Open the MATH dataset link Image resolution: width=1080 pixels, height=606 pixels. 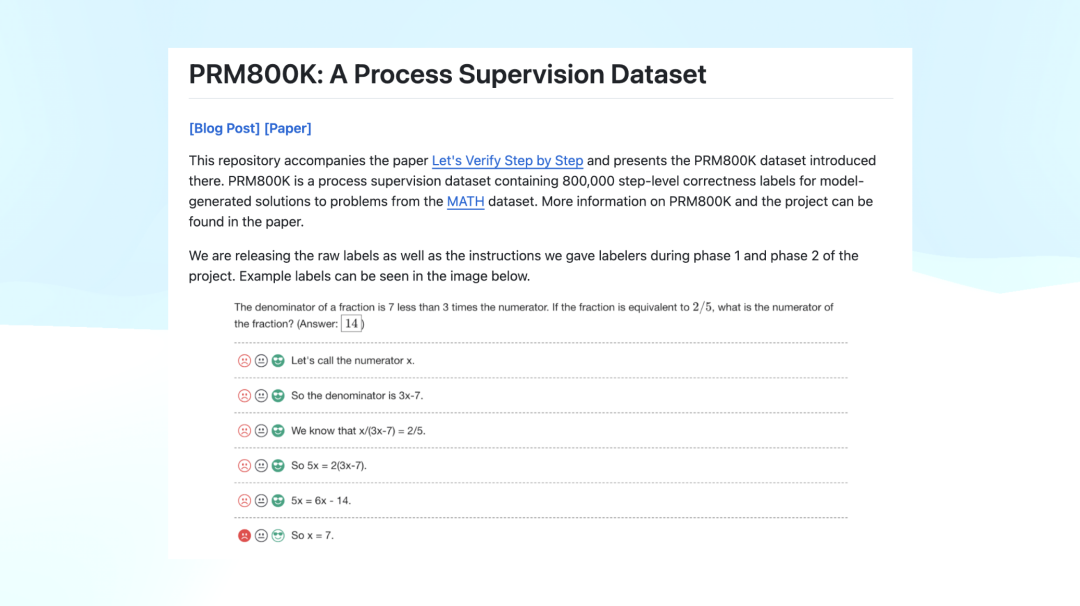[x=465, y=202]
